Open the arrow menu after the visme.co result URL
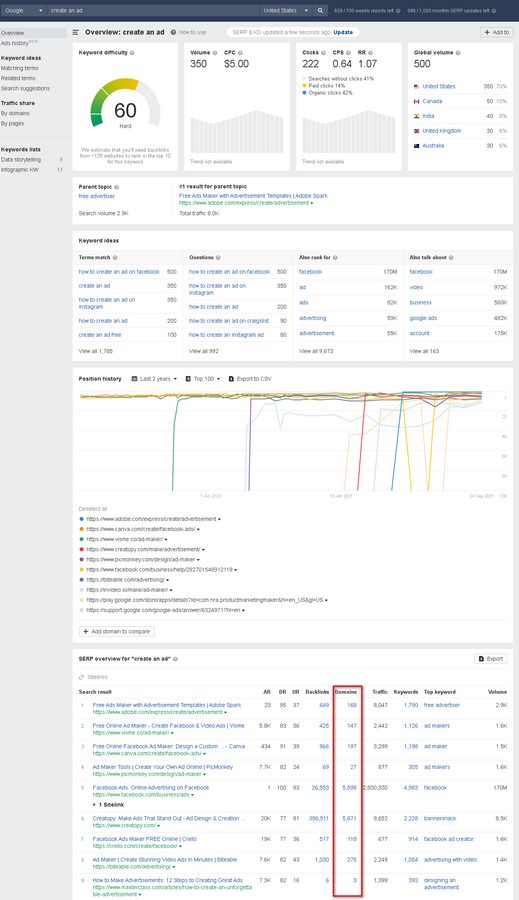 172,733
